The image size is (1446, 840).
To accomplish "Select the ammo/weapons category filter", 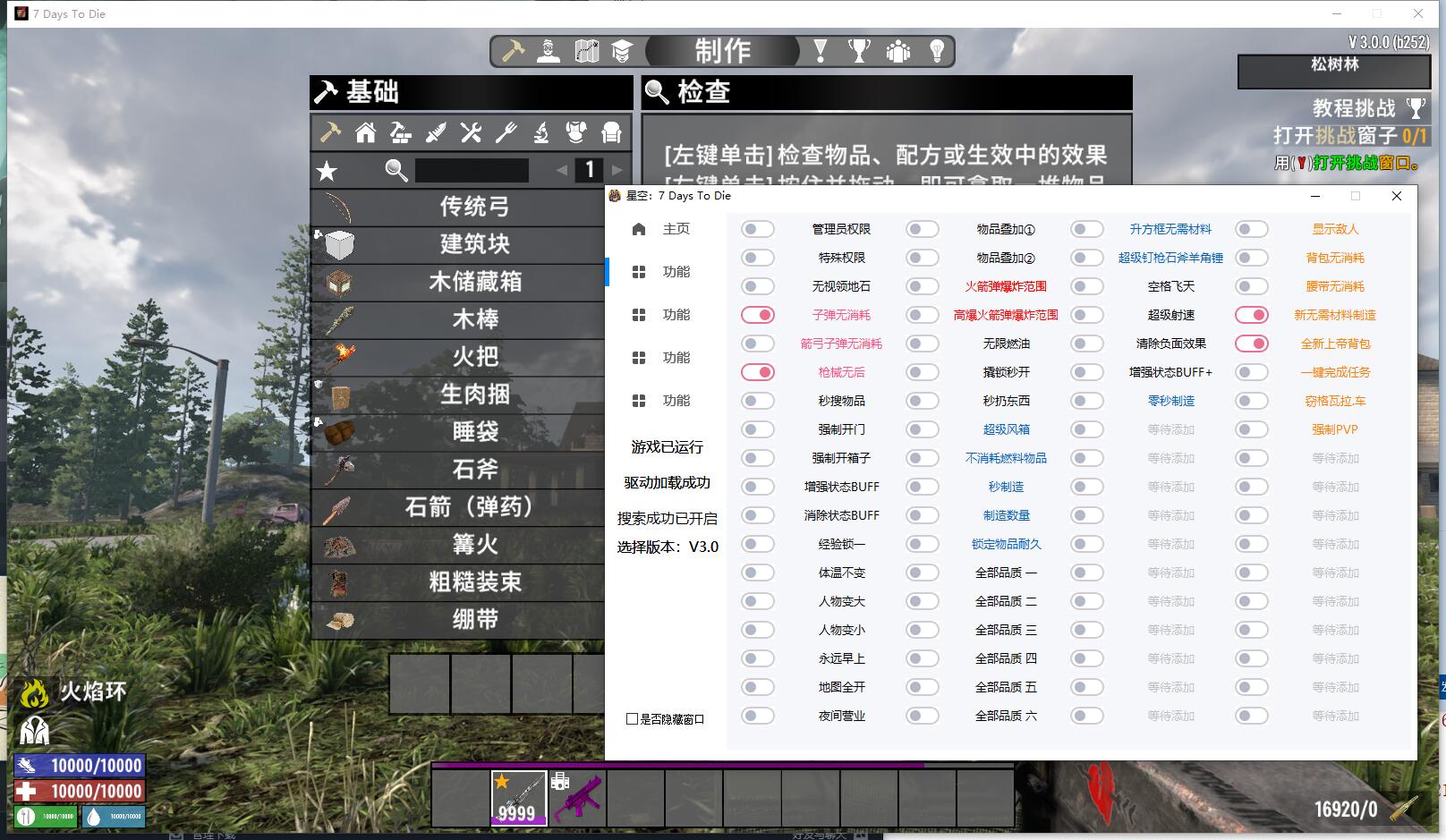I will 436,133.
